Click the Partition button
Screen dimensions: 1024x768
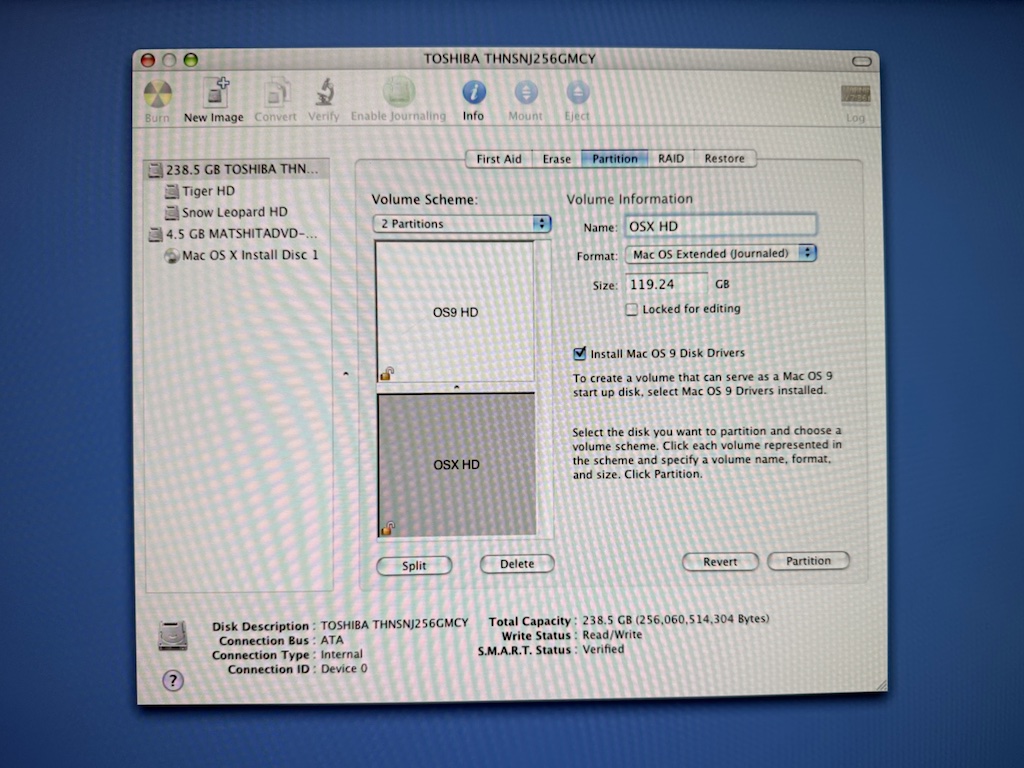(808, 560)
